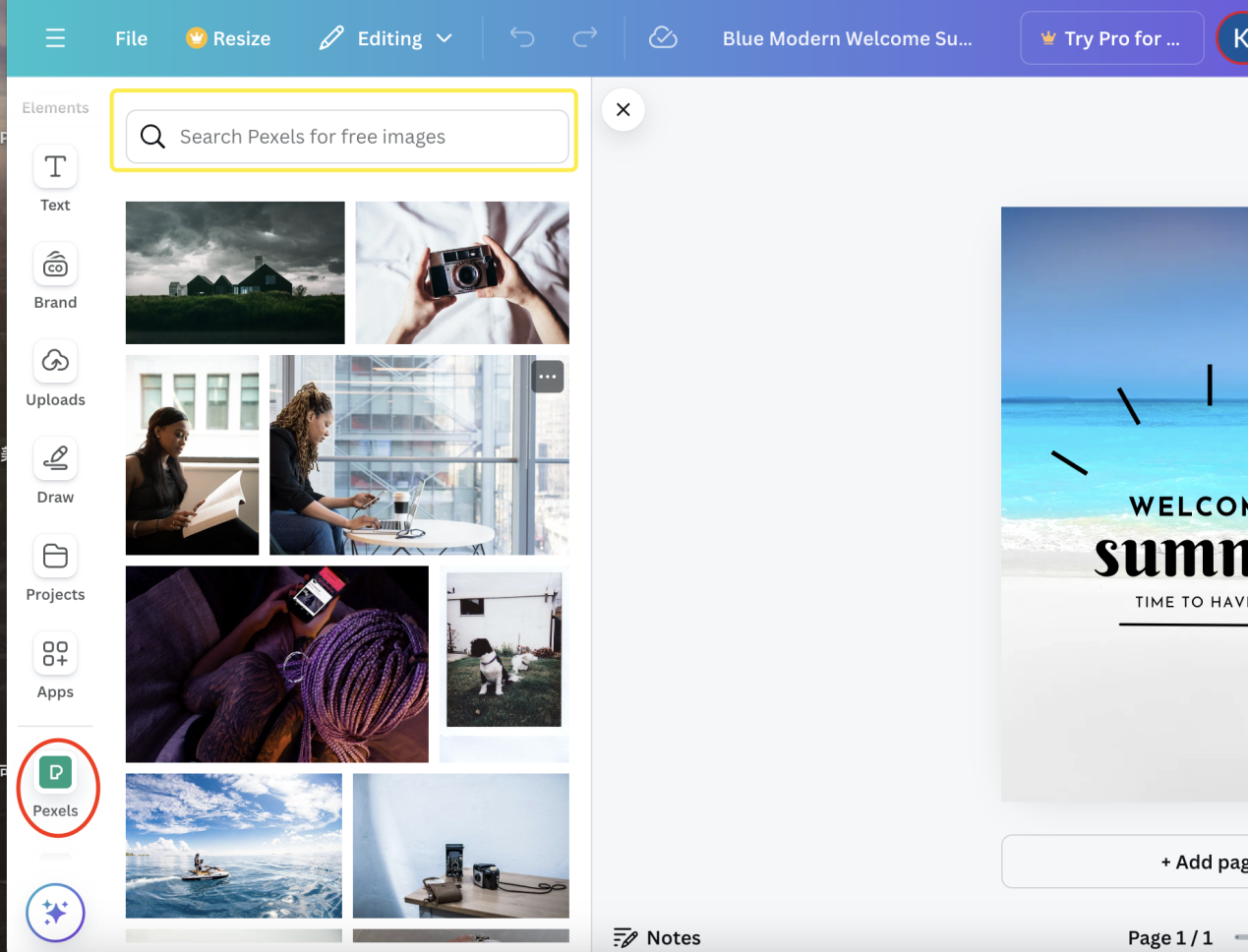Open the Brand panel
The image size is (1248, 952).
pos(55,275)
